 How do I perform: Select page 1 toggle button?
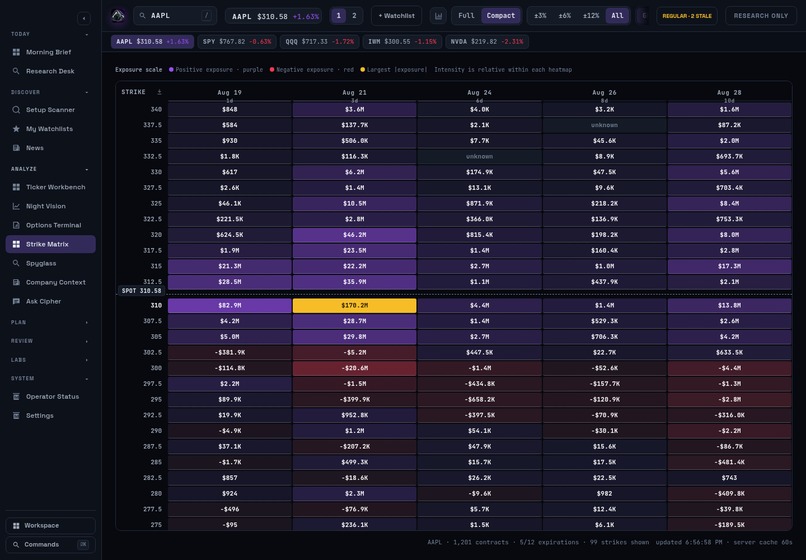339,16
